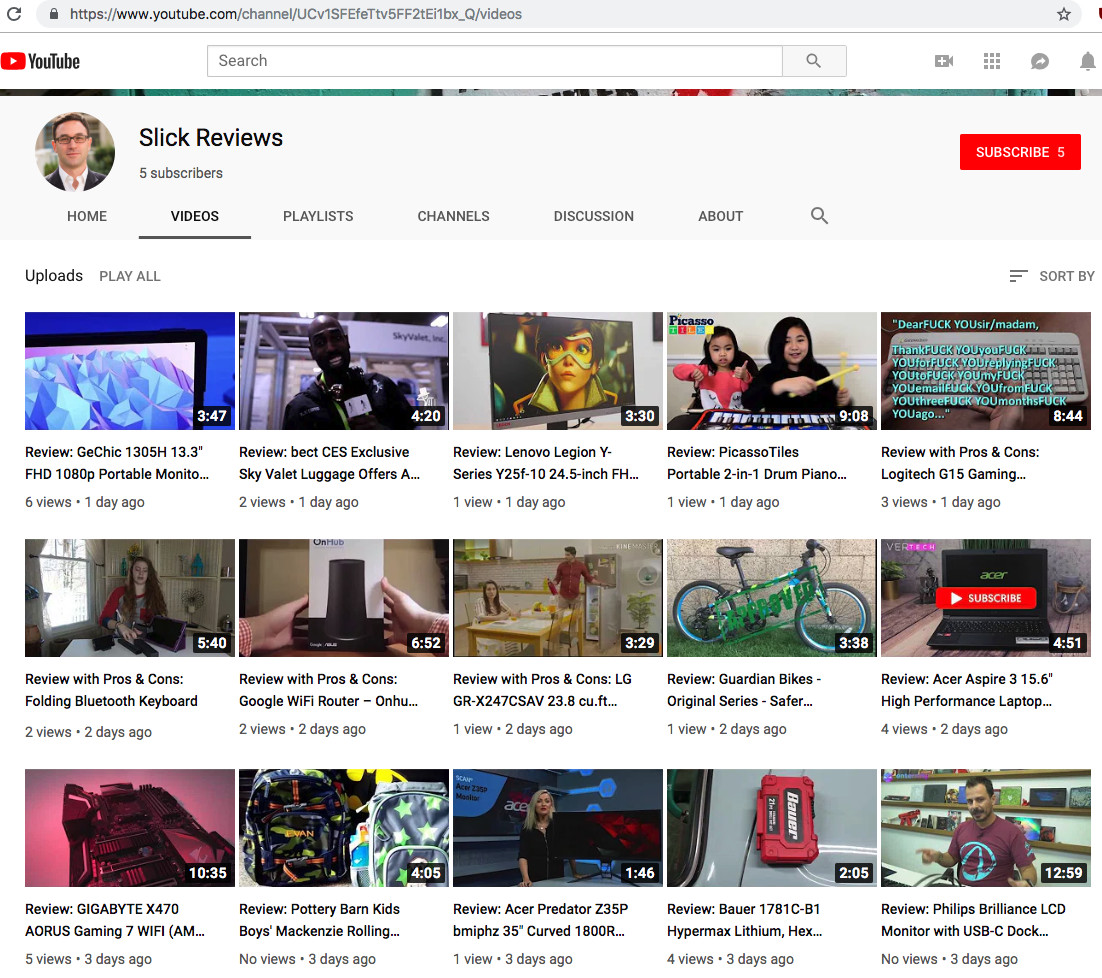Open Folding Bluetooth Keyboard thumbnail
The width and height of the screenshot is (1102, 978).
point(130,598)
